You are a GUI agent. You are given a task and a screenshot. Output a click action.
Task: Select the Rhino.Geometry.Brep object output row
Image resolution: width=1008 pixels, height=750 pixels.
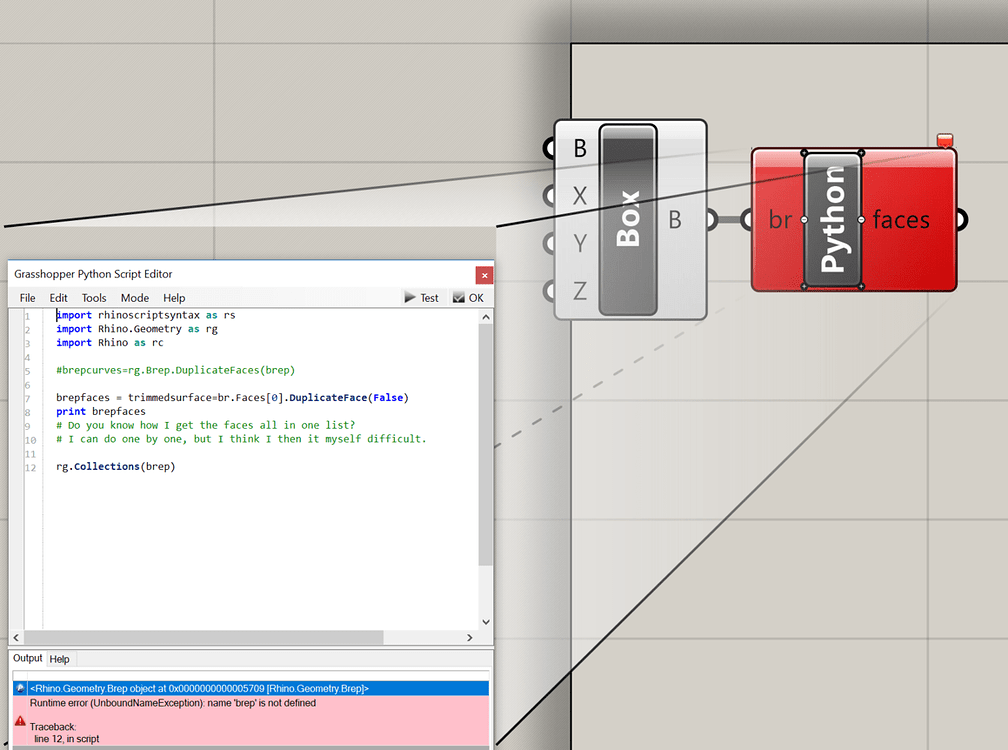(x=251, y=688)
